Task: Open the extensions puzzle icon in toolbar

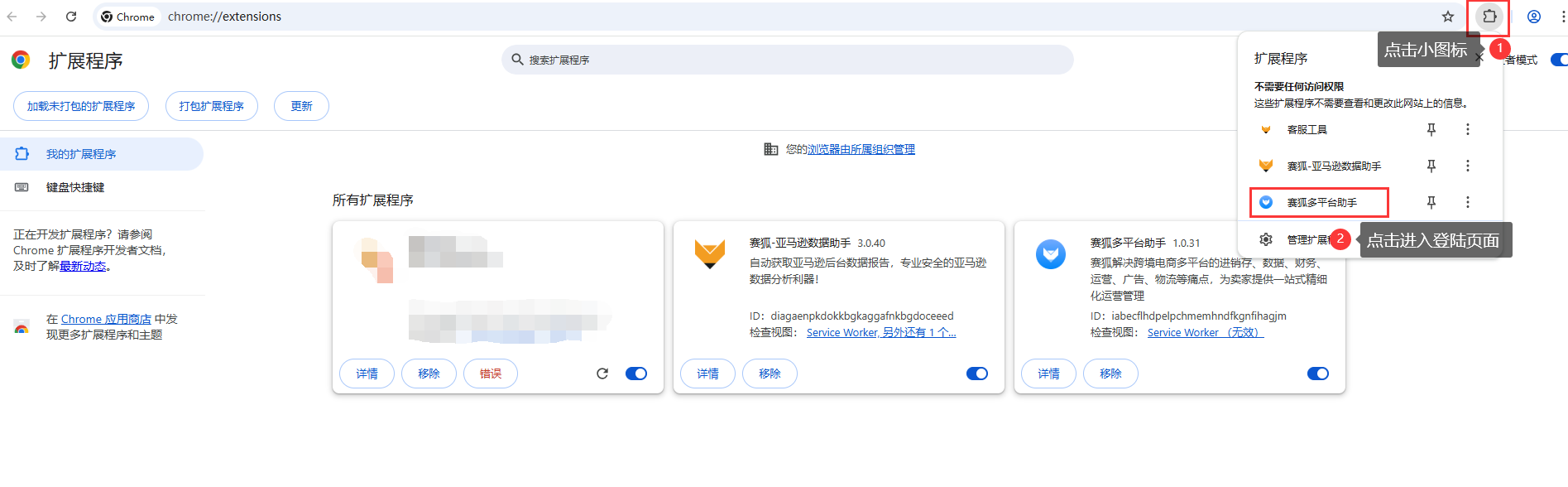Action: coord(1489,17)
